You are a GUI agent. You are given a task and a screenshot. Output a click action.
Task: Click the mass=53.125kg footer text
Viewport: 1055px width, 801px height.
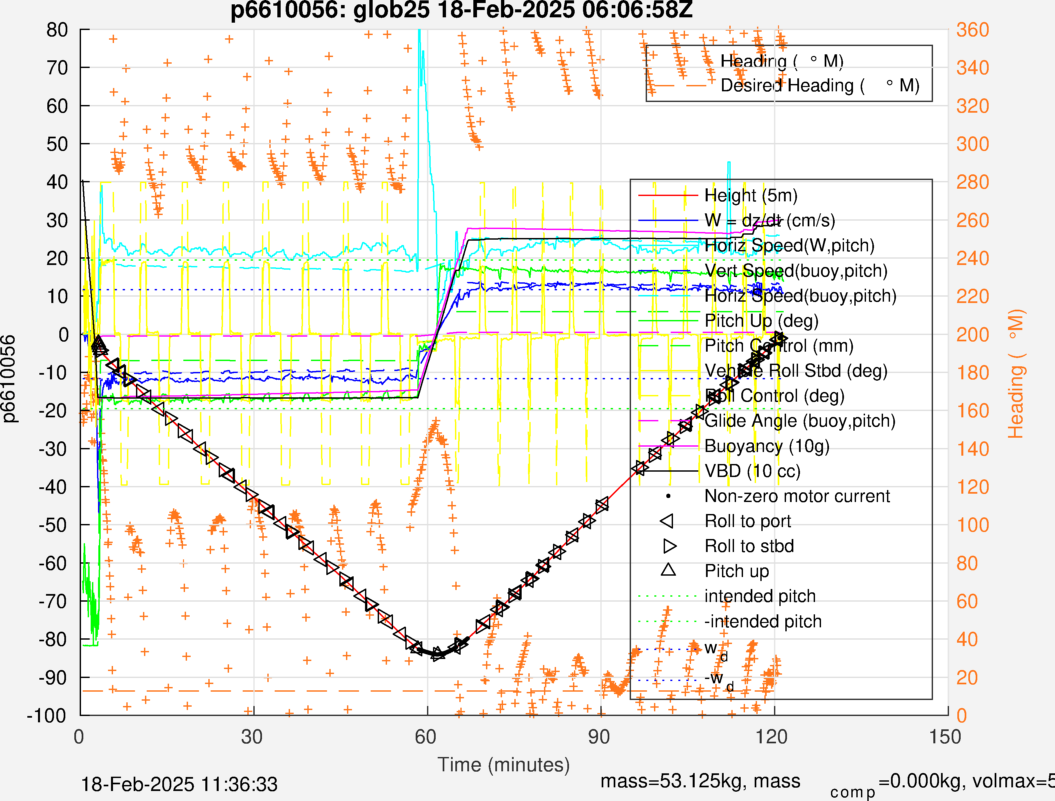pyautogui.click(x=699, y=781)
